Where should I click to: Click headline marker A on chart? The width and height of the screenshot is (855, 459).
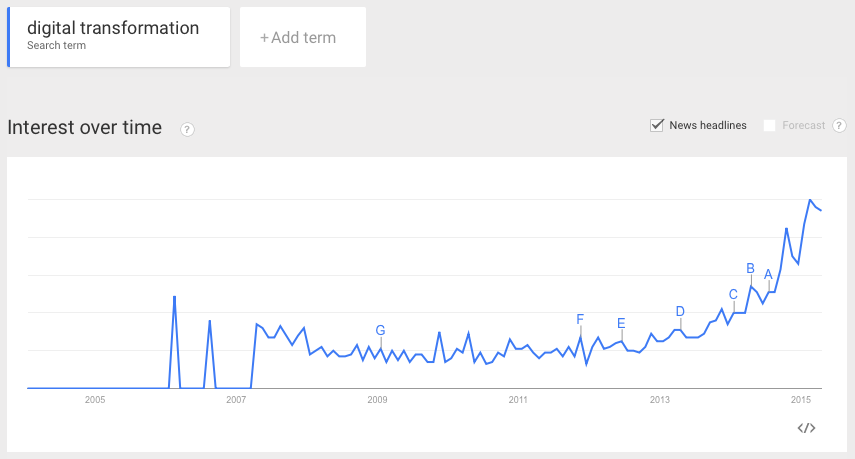click(768, 274)
